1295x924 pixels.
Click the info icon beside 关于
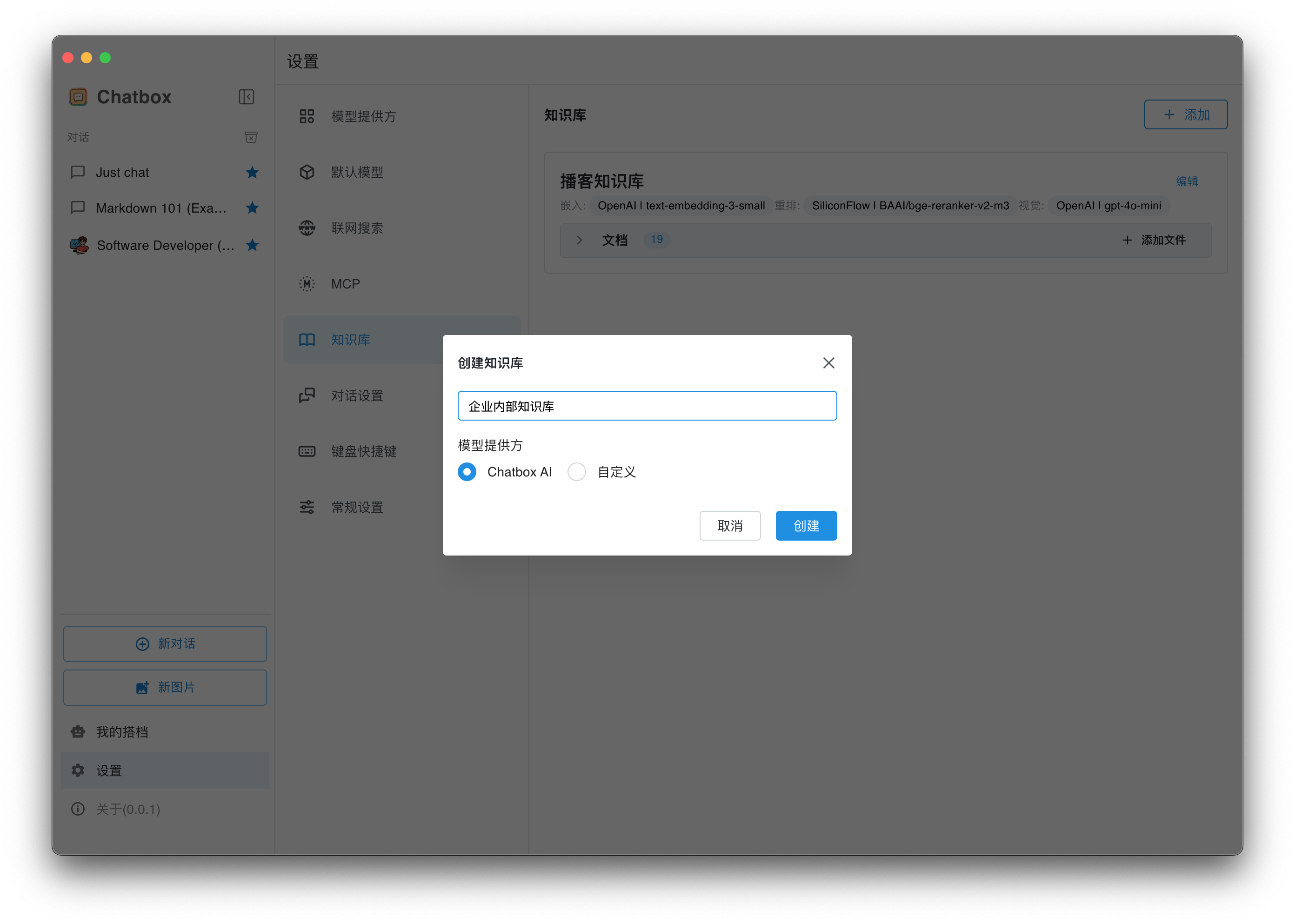78,809
